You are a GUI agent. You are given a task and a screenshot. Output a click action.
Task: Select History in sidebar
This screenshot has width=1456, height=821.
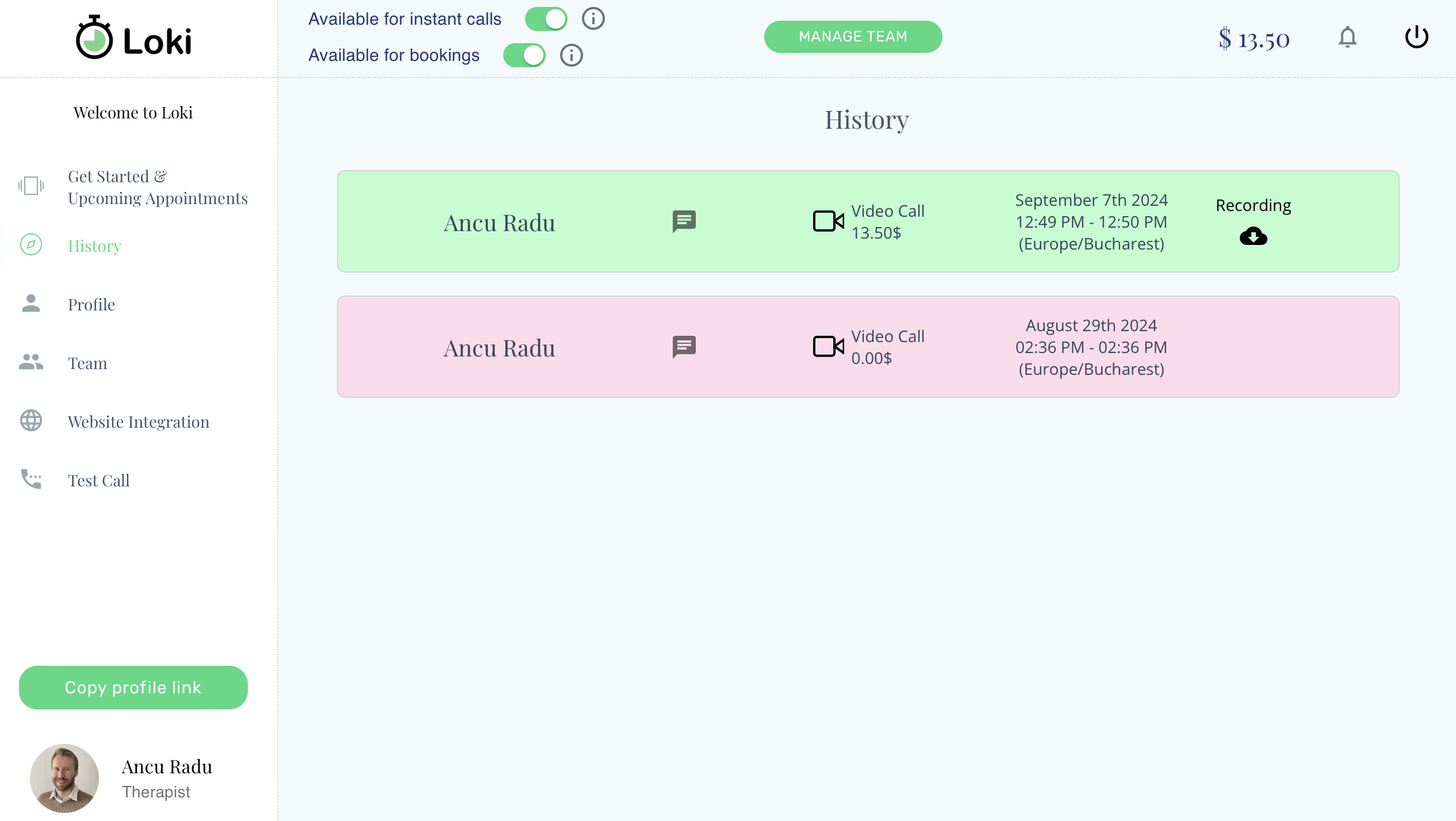(94, 246)
